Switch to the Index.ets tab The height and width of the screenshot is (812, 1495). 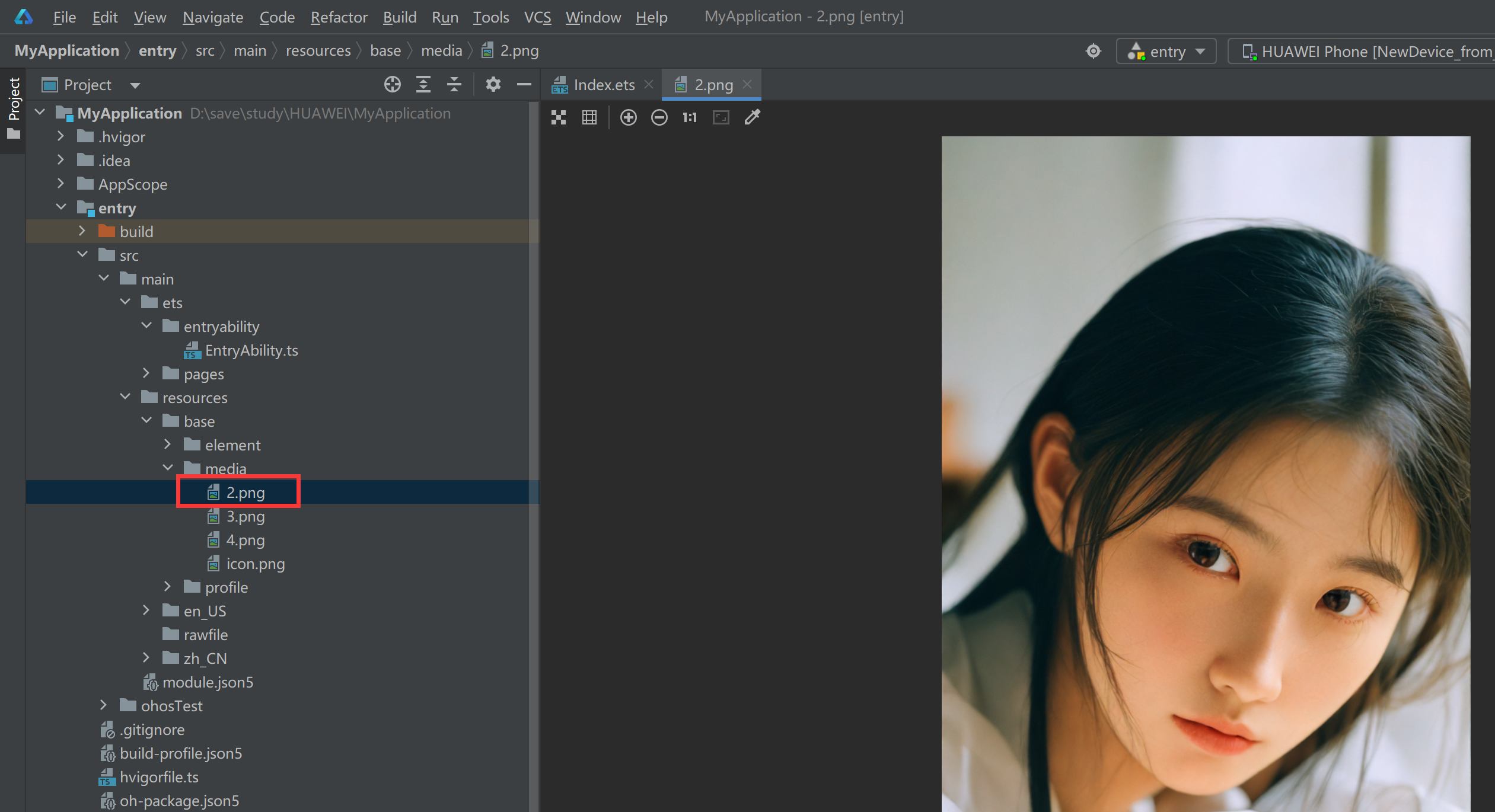click(x=603, y=84)
